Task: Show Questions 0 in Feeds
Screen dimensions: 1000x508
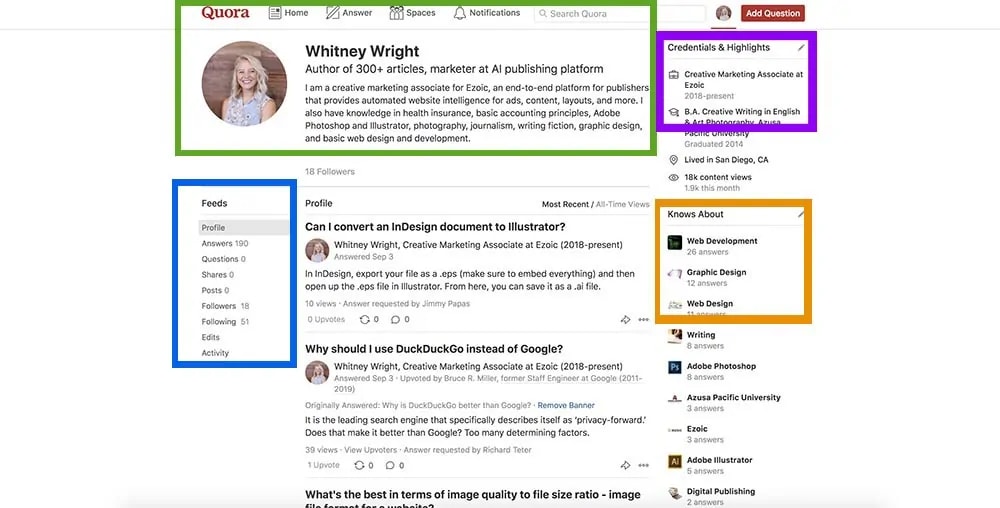Action: 223,259
